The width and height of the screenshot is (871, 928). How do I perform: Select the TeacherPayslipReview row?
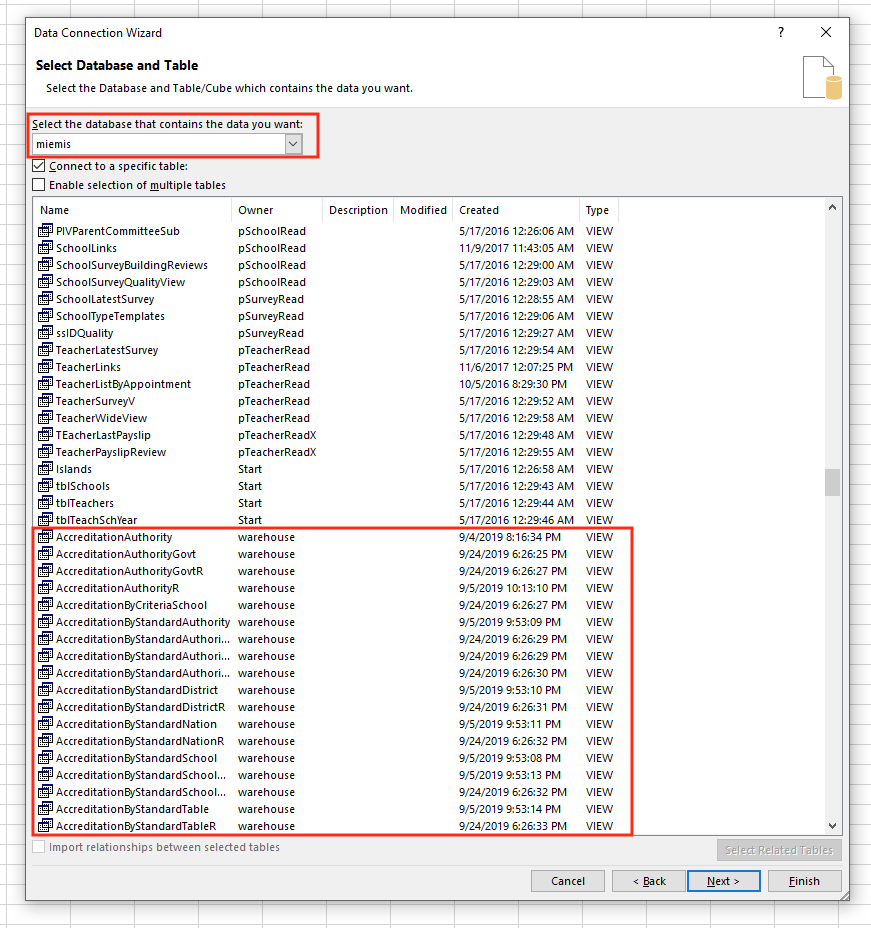tap(111, 452)
